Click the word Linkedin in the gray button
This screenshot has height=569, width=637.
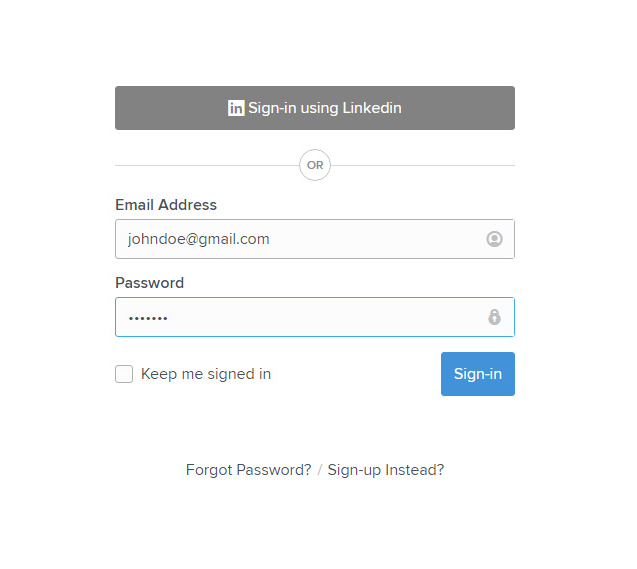point(372,108)
